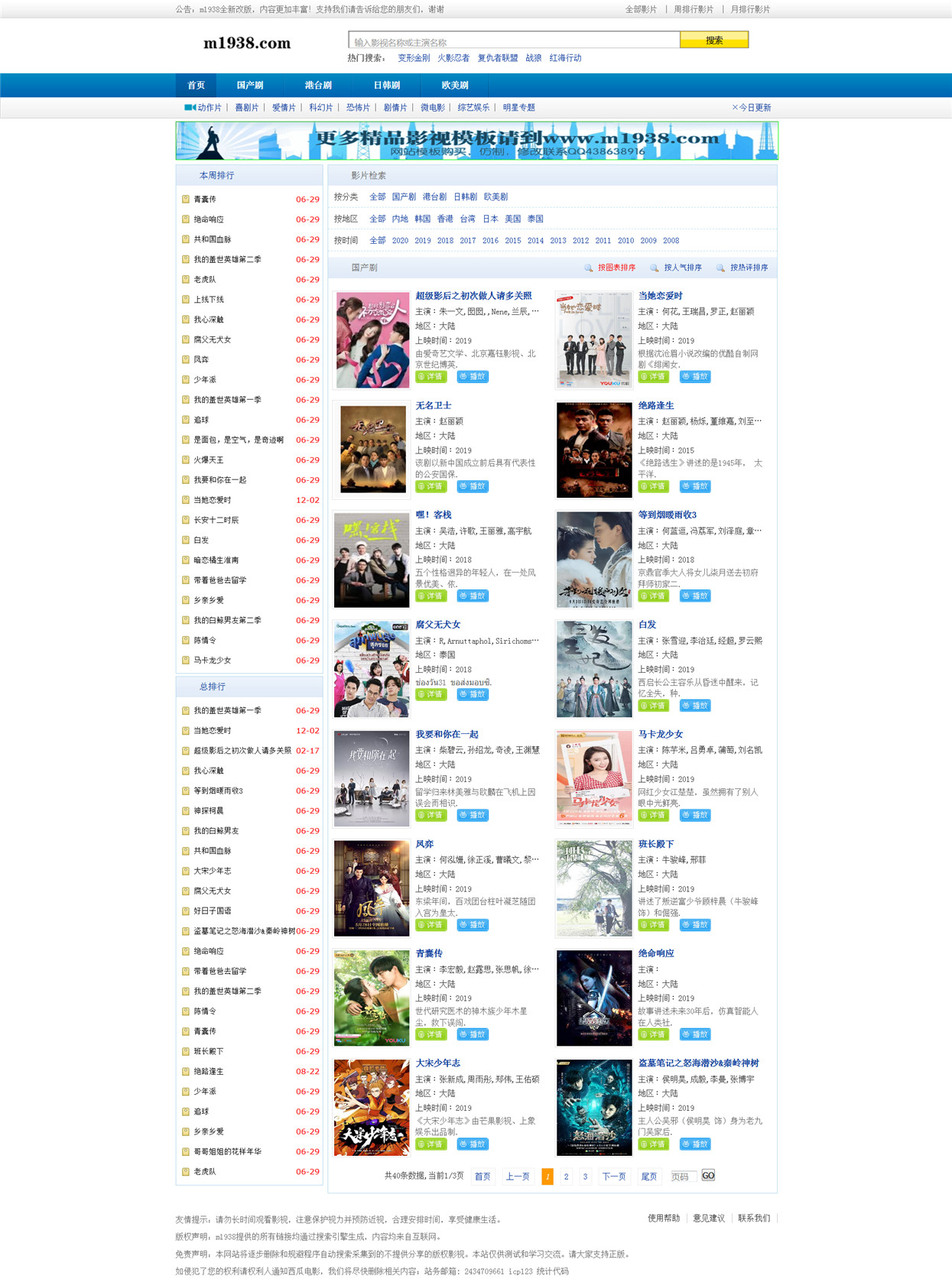This screenshot has width=952, height=1279.
Task: Filter by year 2017 in 按时间
Action: click(468, 241)
